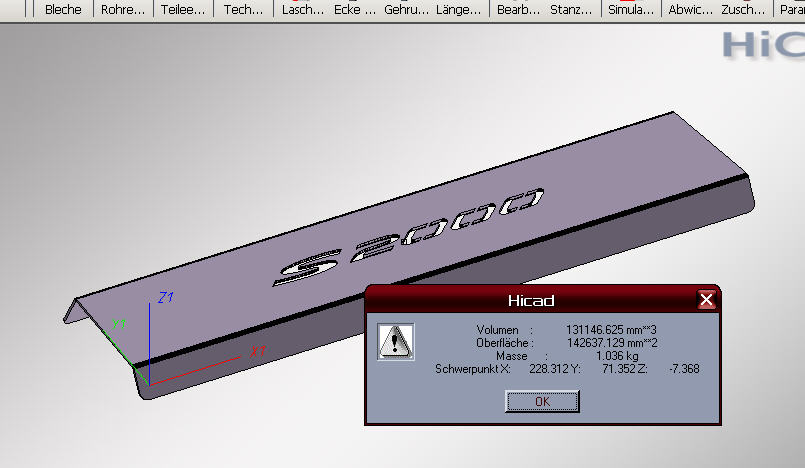
Task: Open the Lasch... toolbar group
Action: click(303, 9)
